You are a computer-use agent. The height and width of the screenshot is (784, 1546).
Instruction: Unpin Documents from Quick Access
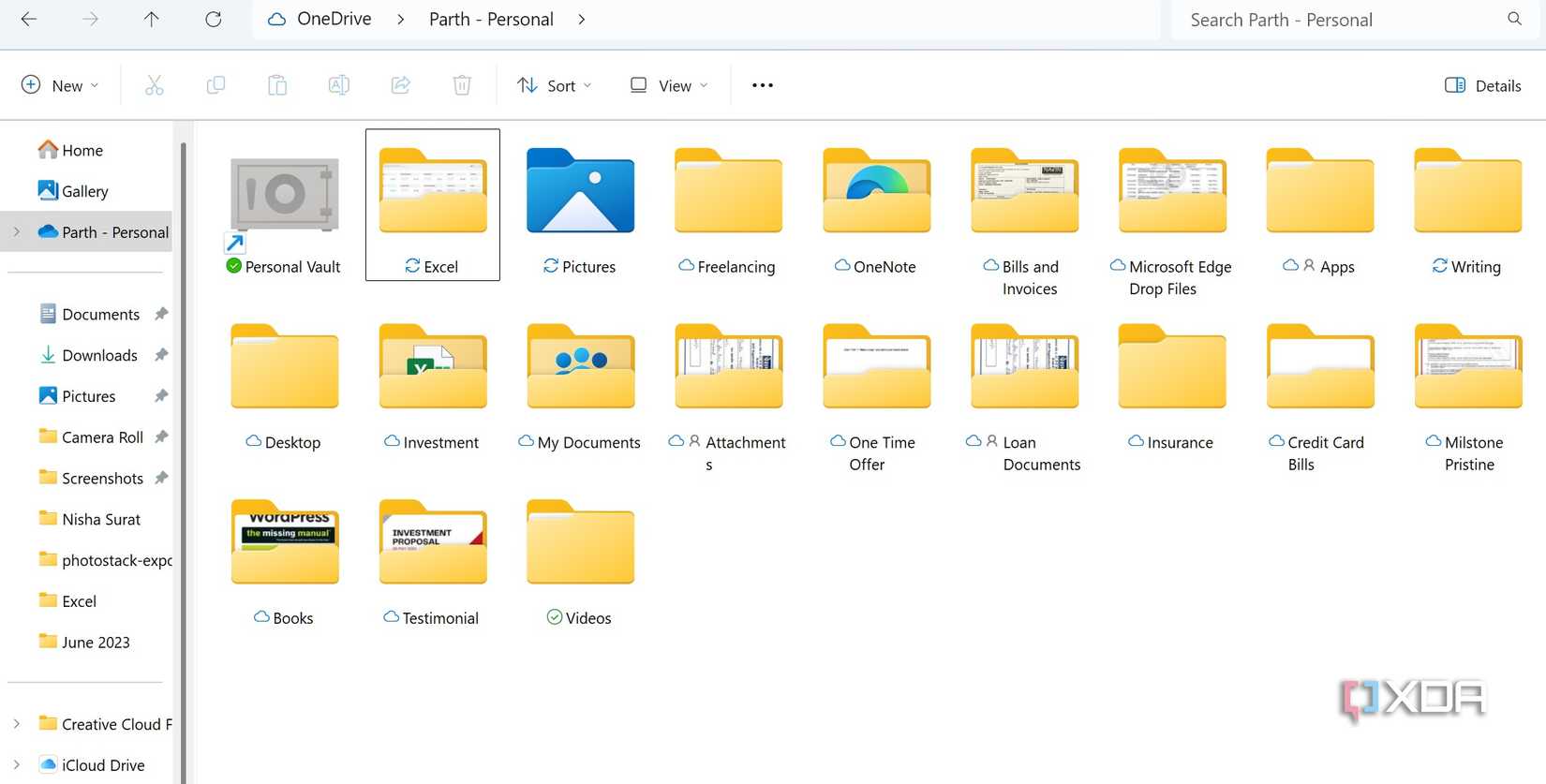pos(161,315)
